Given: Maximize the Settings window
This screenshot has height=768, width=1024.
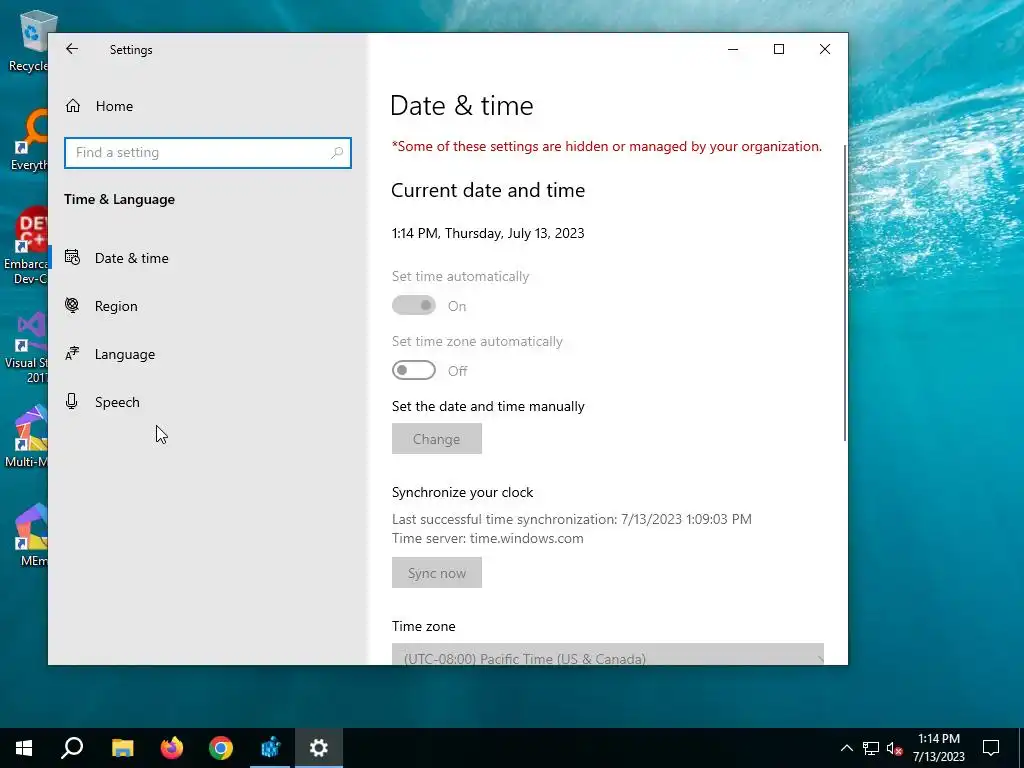Looking at the screenshot, I should click(x=778, y=49).
